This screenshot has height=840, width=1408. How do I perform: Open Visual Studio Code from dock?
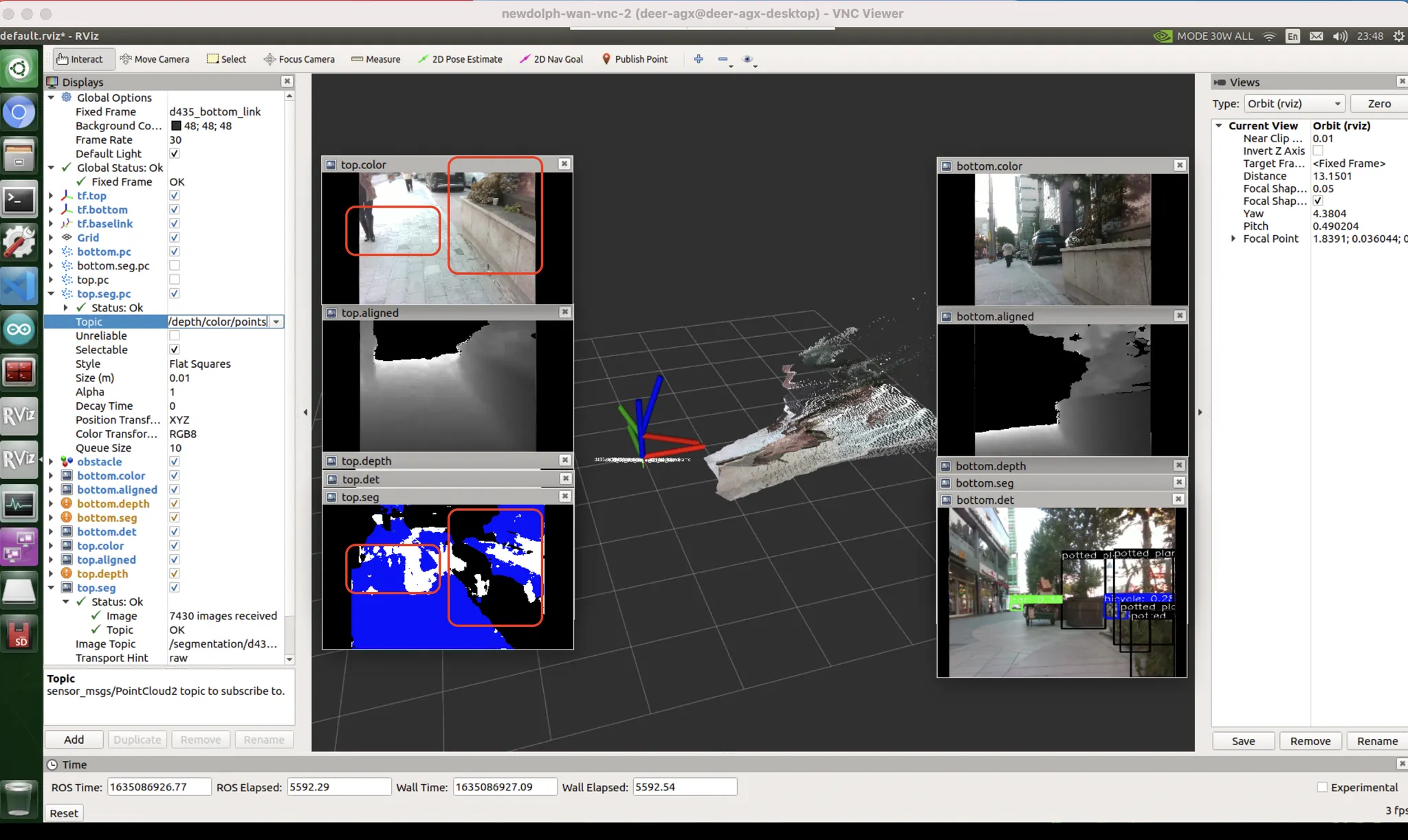19,285
